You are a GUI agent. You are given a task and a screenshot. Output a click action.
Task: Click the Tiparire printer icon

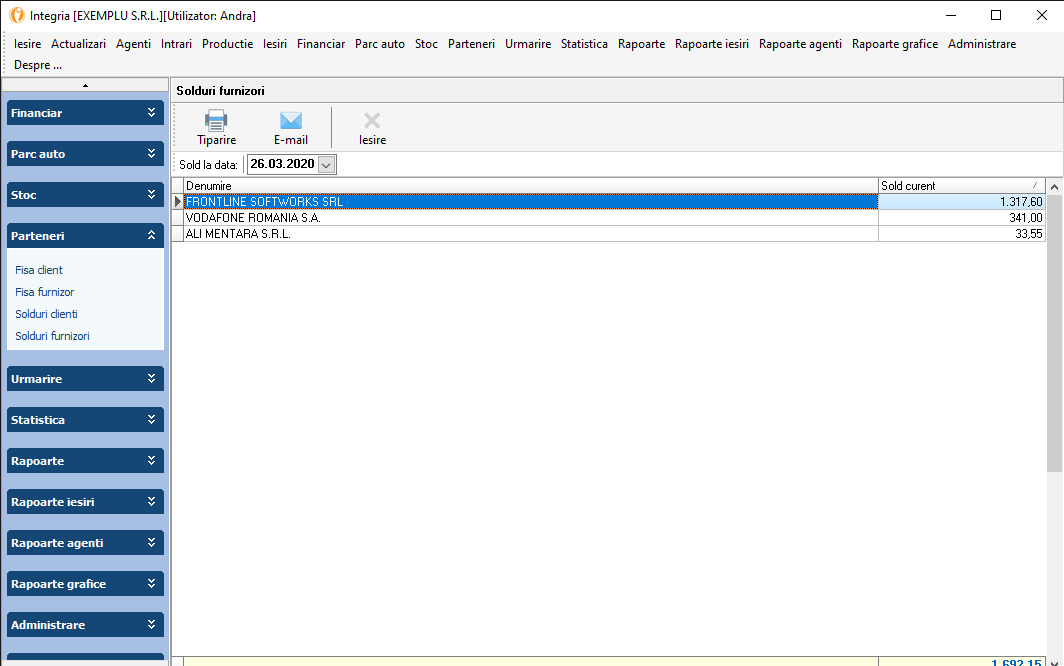pyautogui.click(x=216, y=121)
